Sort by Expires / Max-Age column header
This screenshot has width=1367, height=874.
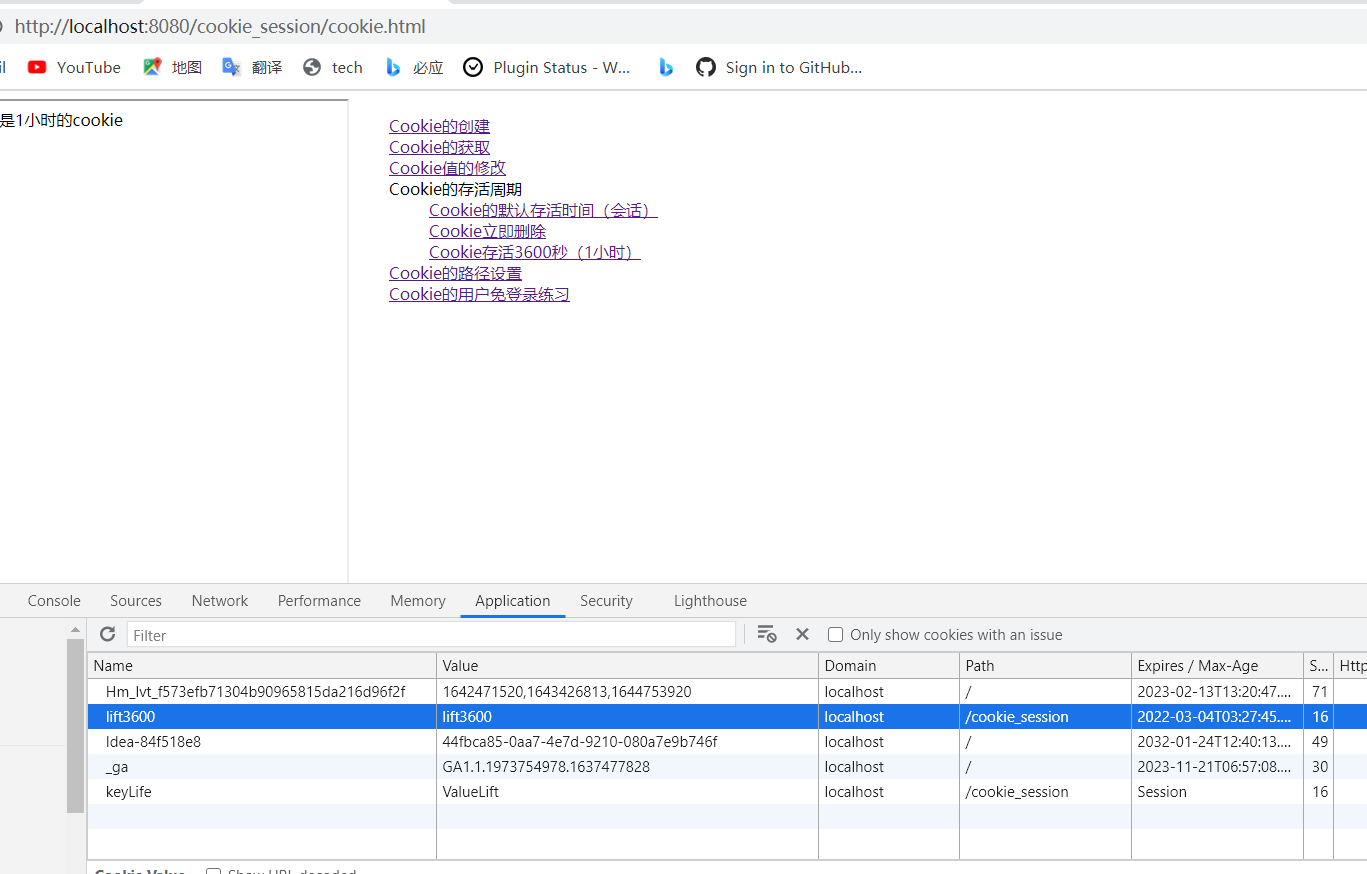(x=1217, y=666)
